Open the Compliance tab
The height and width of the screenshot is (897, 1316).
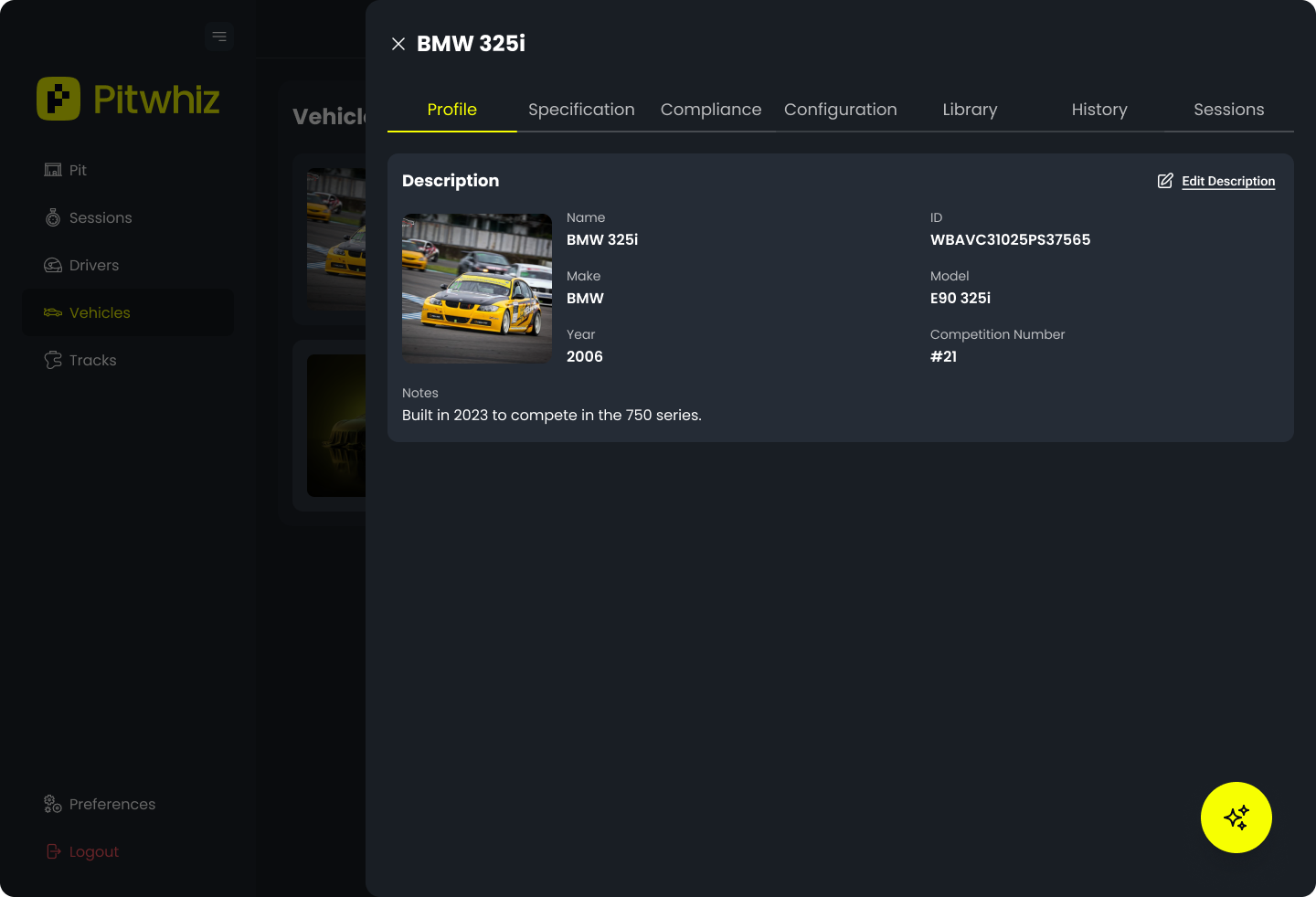click(710, 110)
